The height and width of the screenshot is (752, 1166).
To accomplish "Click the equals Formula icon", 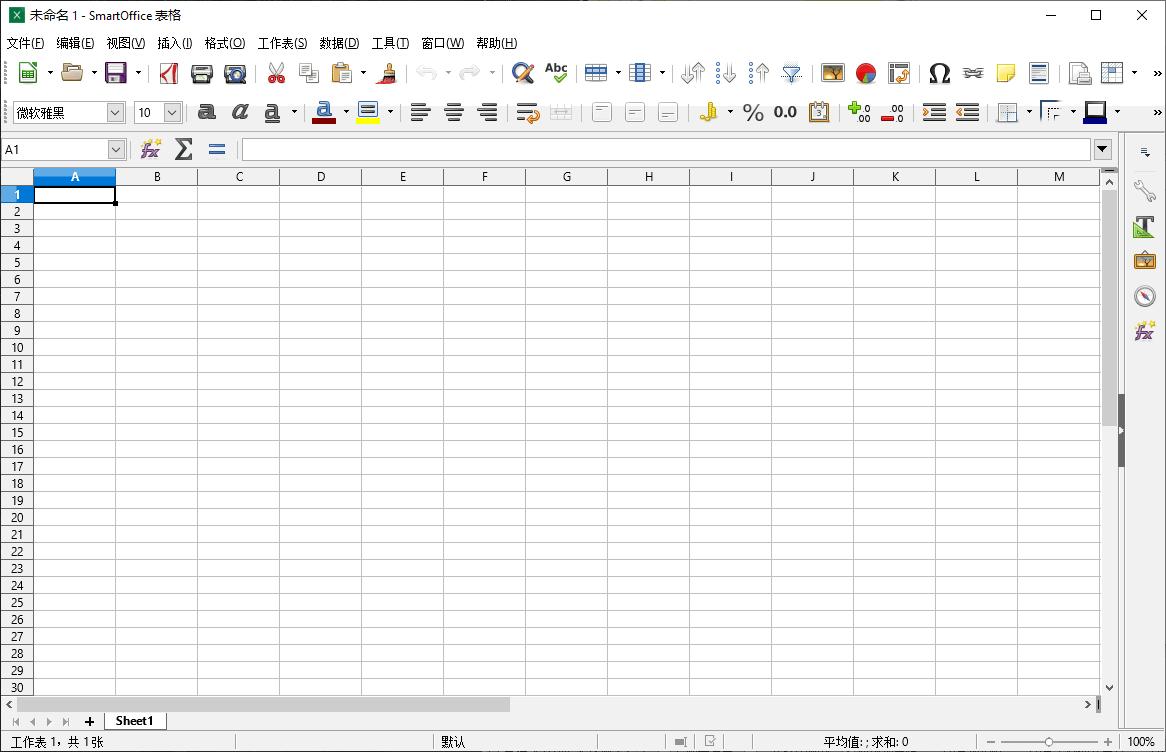I will pos(216,150).
